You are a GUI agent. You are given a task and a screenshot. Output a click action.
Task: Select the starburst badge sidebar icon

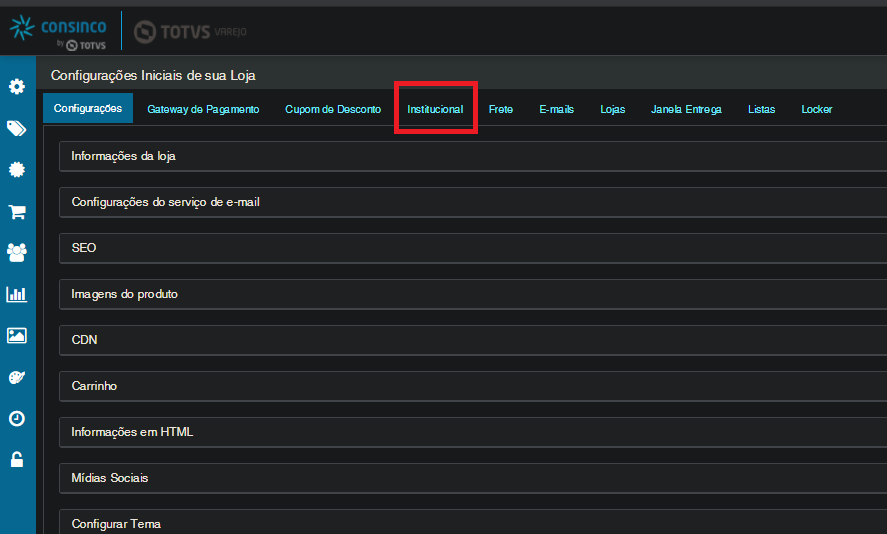pyautogui.click(x=17, y=170)
